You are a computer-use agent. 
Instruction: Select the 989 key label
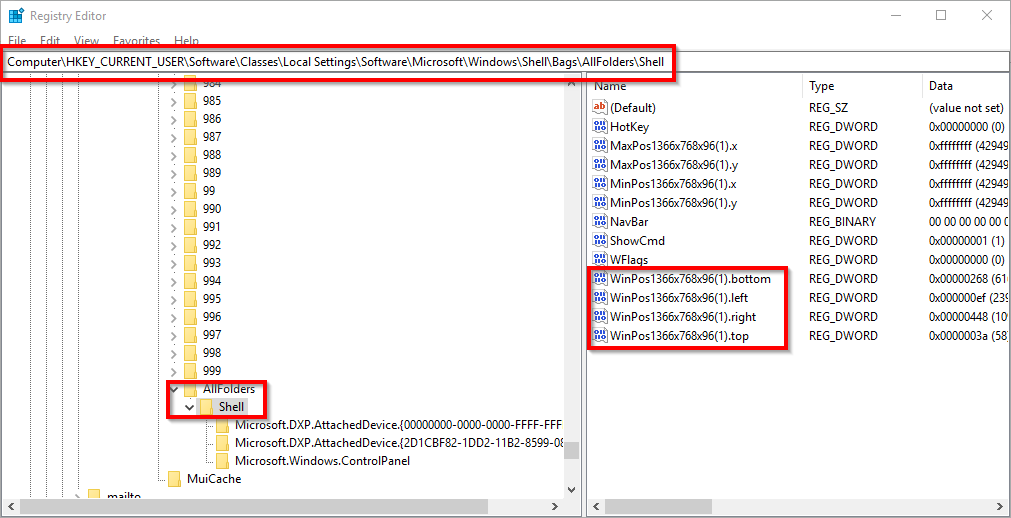point(211,173)
